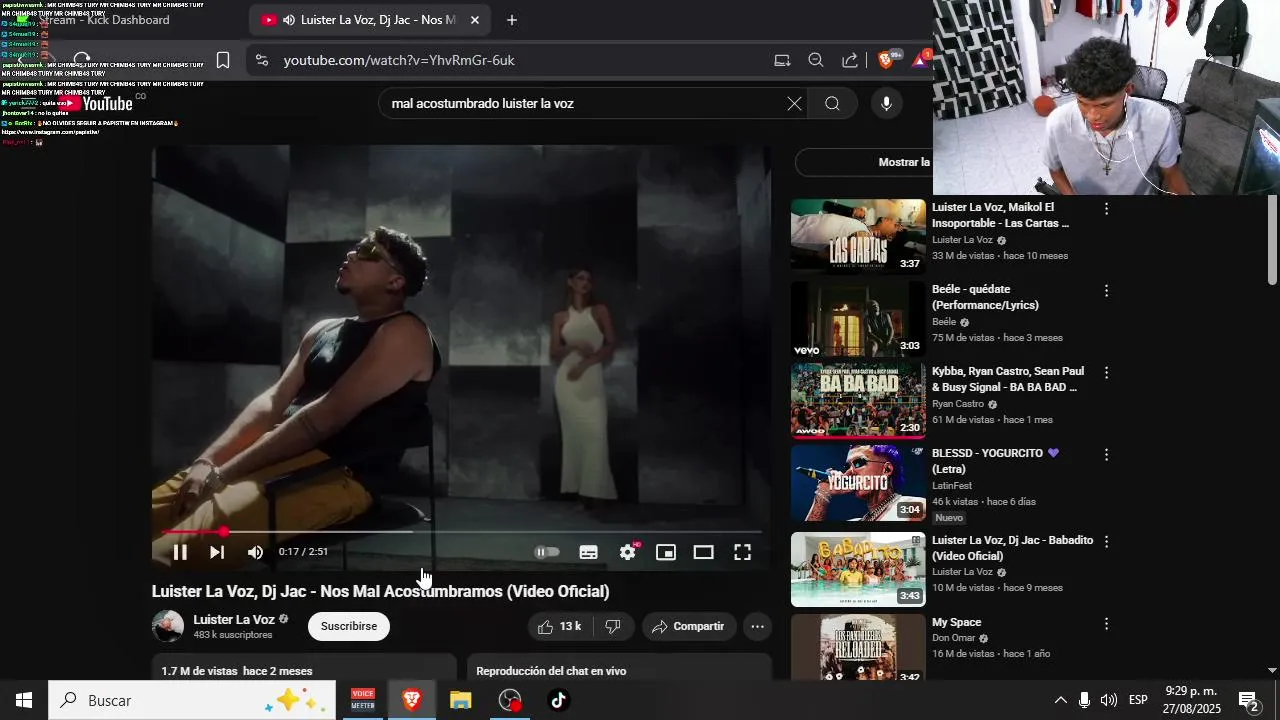Skip to the next video
This screenshot has width=1280, height=720.
217,552
